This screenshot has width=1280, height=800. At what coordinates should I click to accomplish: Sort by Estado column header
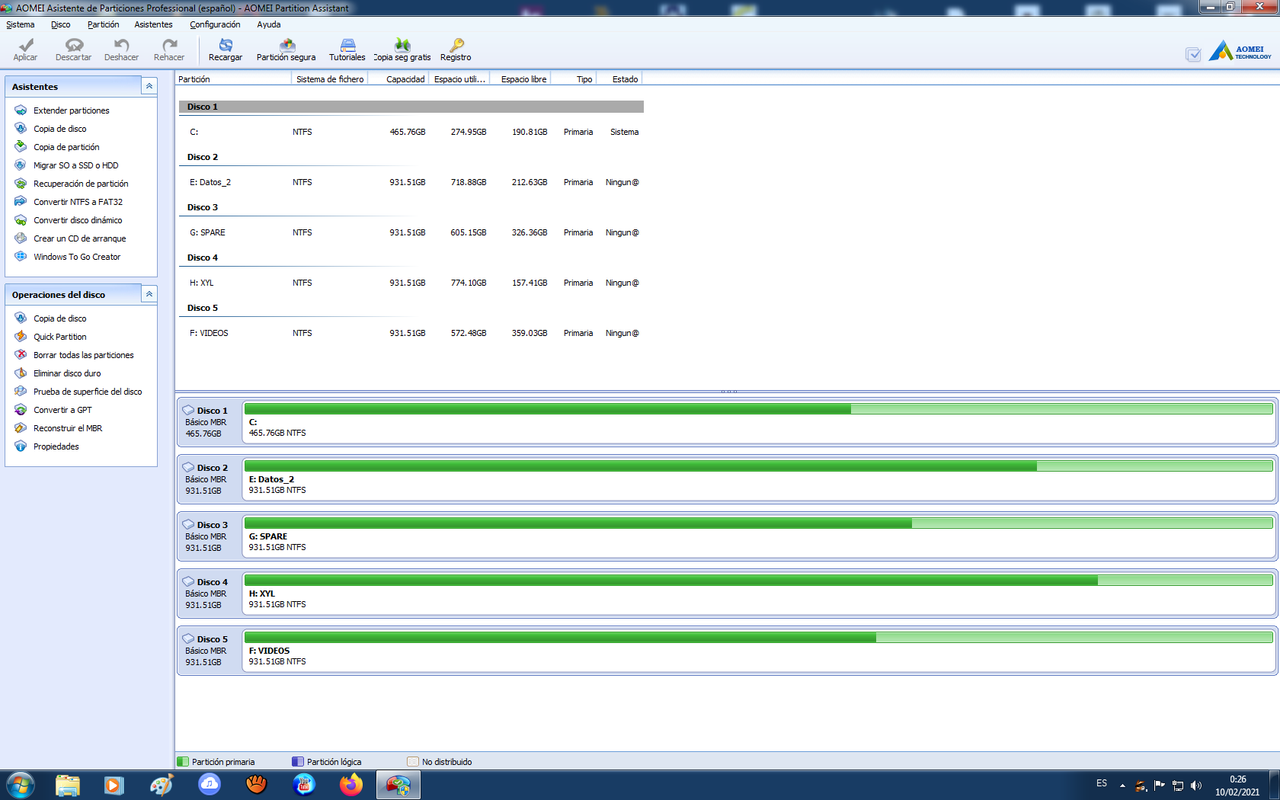(620, 79)
